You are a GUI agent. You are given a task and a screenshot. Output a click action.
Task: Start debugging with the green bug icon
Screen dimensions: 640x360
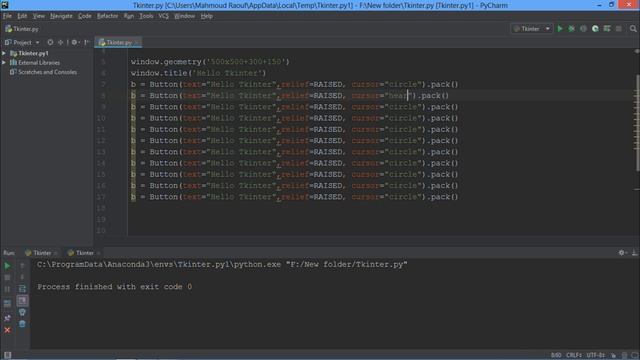coord(571,29)
